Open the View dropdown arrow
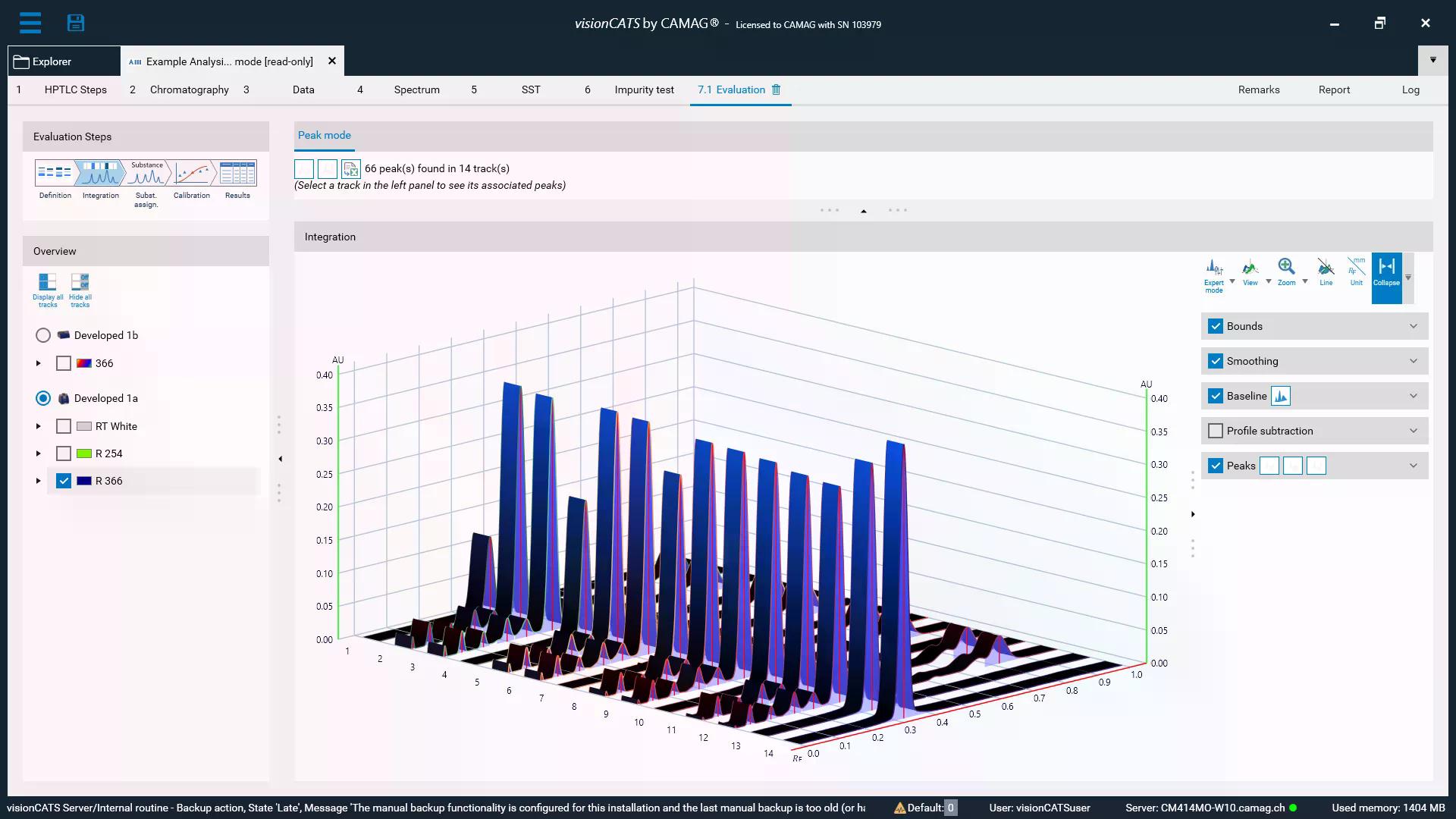1456x819 pixels. tap(1268, 281)
